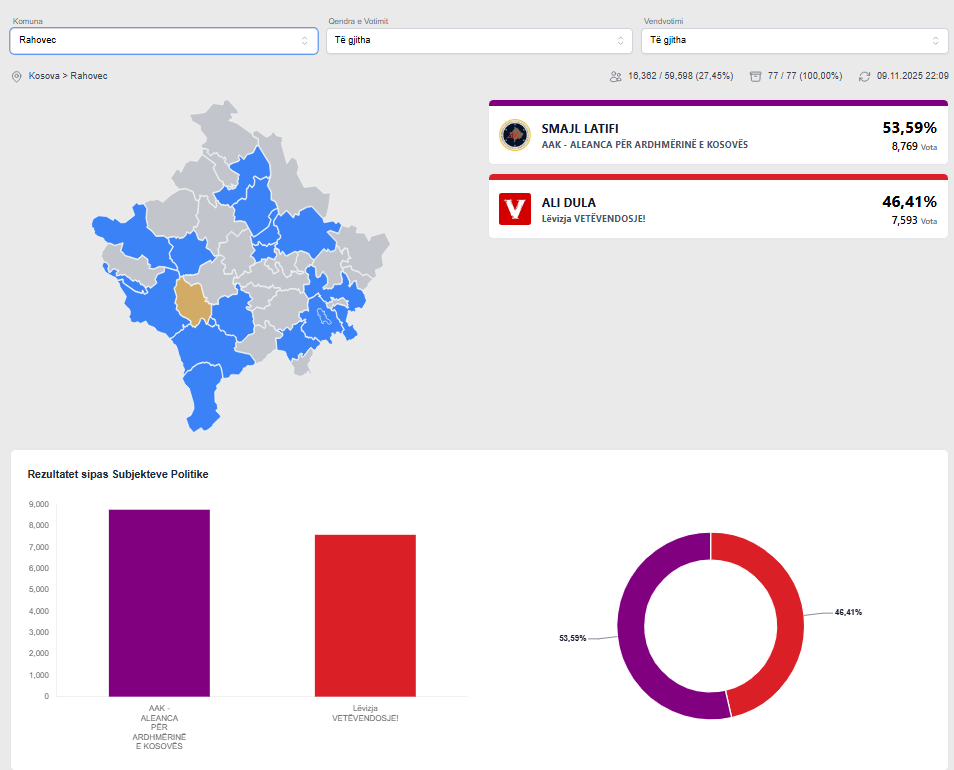Open the Komuna dropdown showing Rahovec
Viewport: 954px width, 770px height.
point(163,41)
